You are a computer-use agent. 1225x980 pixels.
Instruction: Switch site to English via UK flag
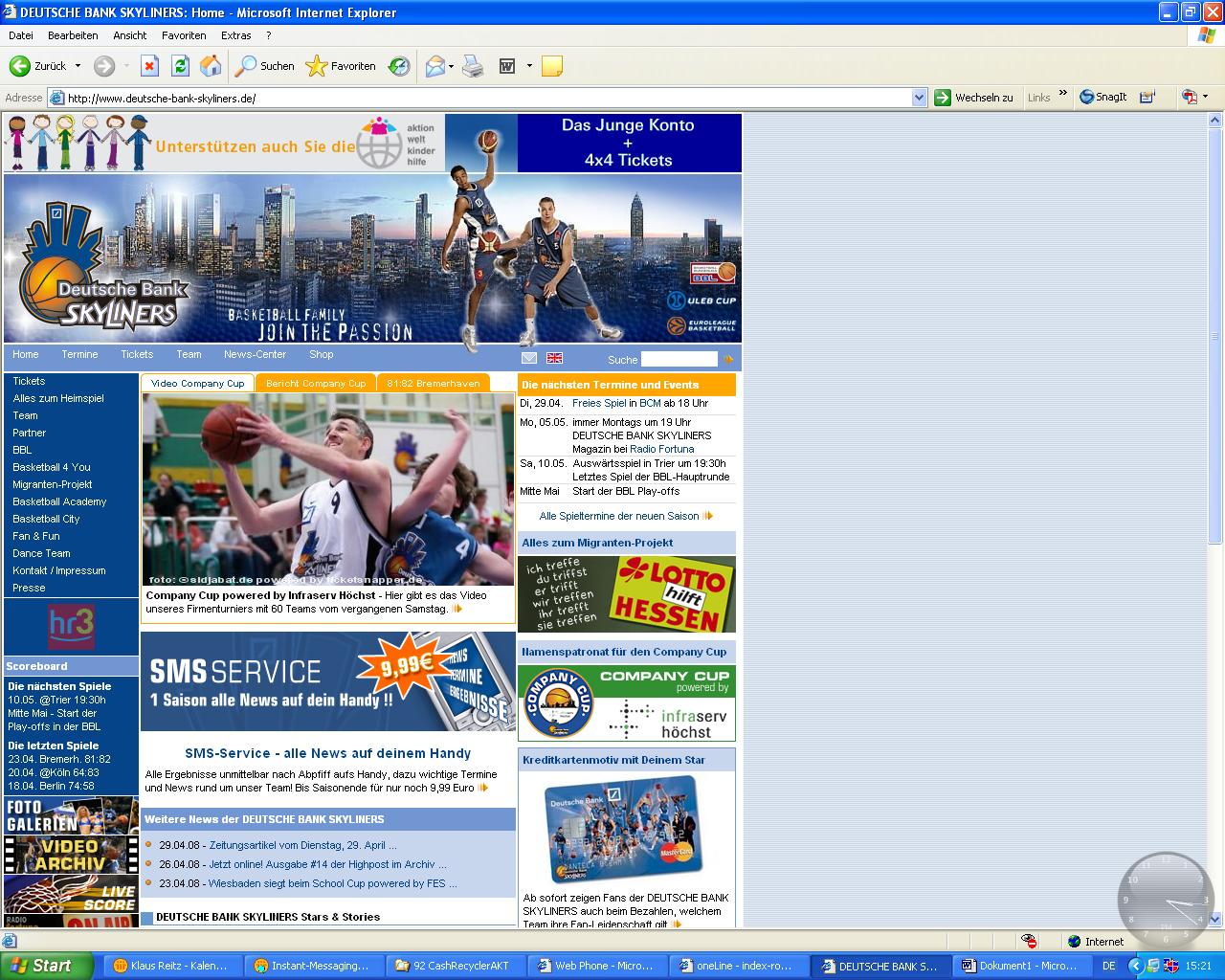554,358
